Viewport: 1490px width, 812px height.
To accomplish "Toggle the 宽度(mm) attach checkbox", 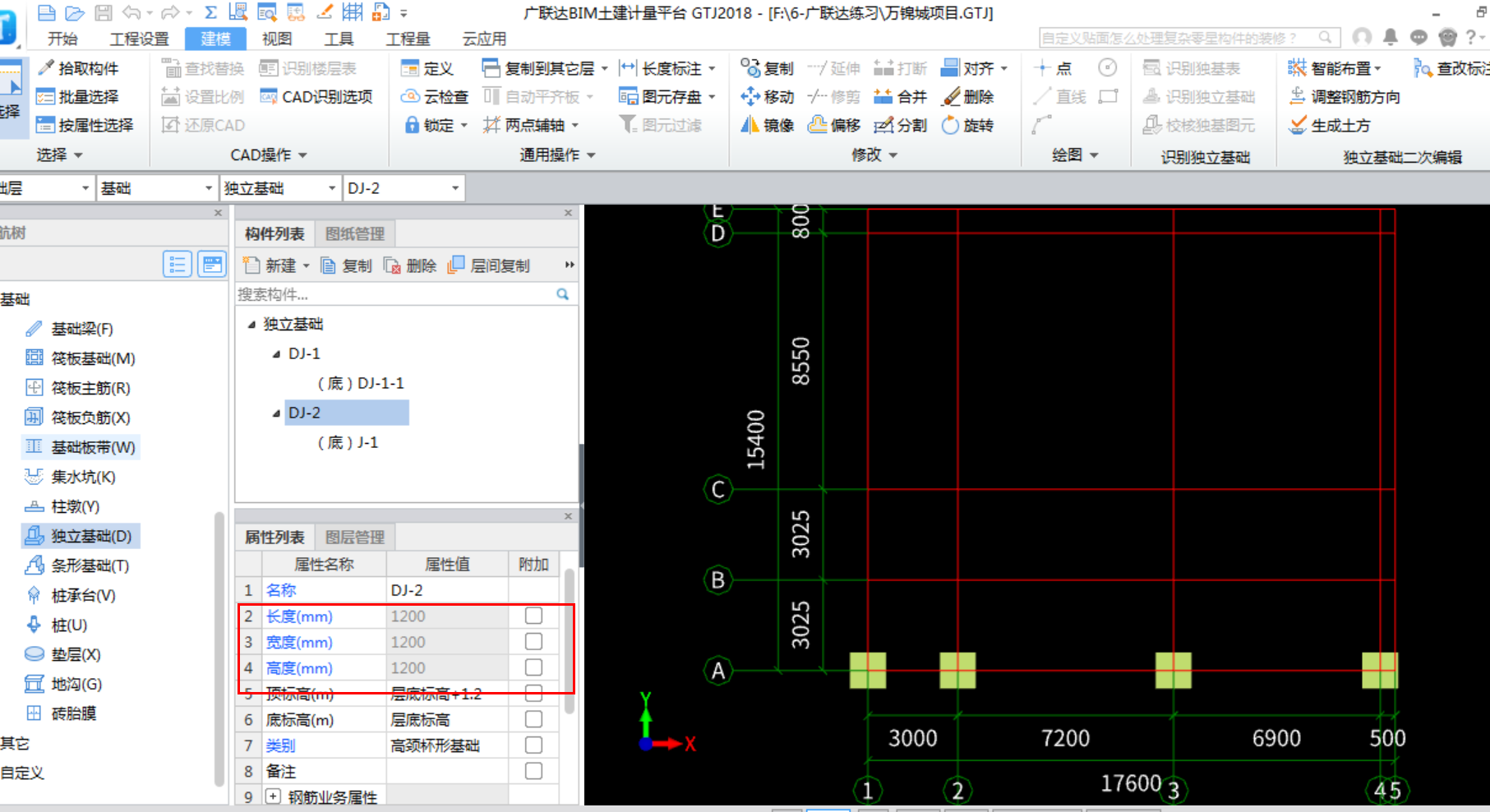I will [x=533, y=641].
